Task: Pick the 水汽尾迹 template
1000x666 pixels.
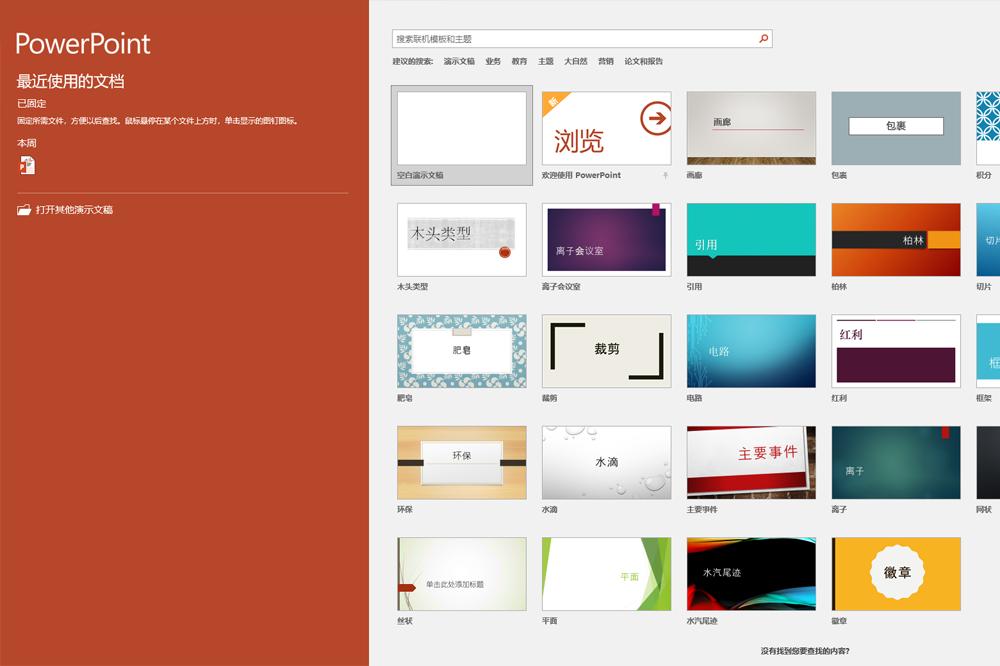Action: tap(751, 574)
